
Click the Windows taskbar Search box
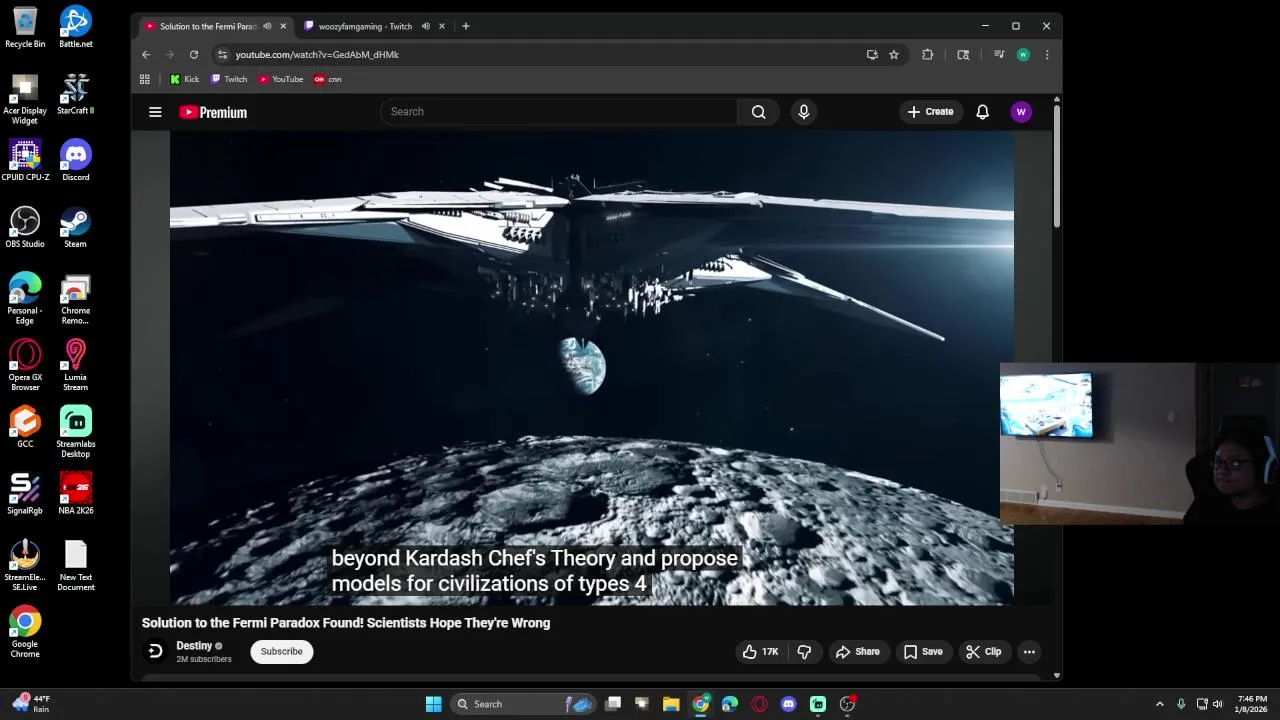(x=525, y=704)
